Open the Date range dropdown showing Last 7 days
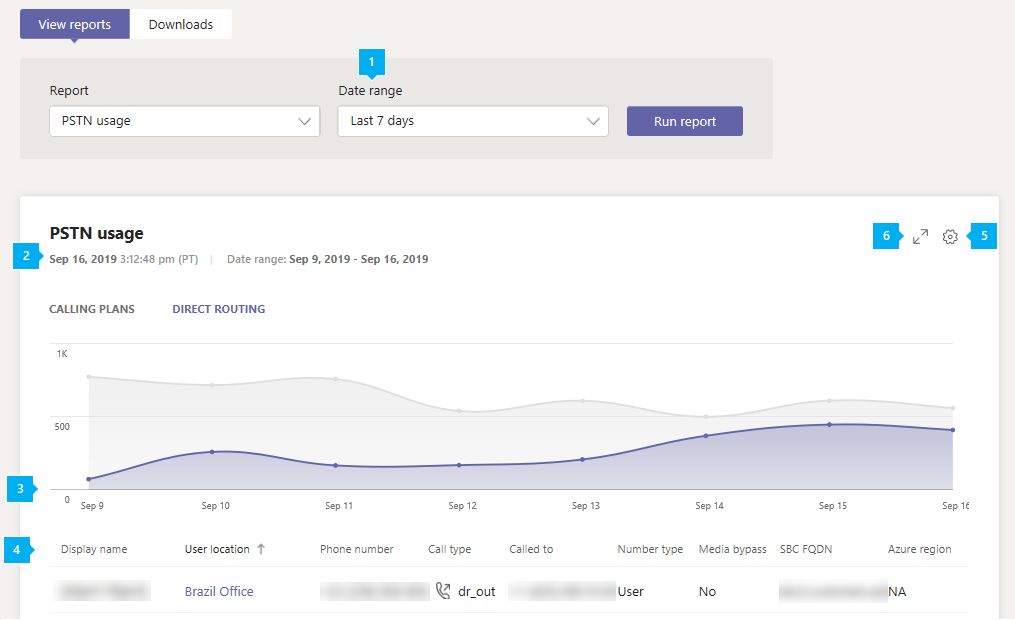Screen dimensions: 1015x620 [x=473, y=121]
